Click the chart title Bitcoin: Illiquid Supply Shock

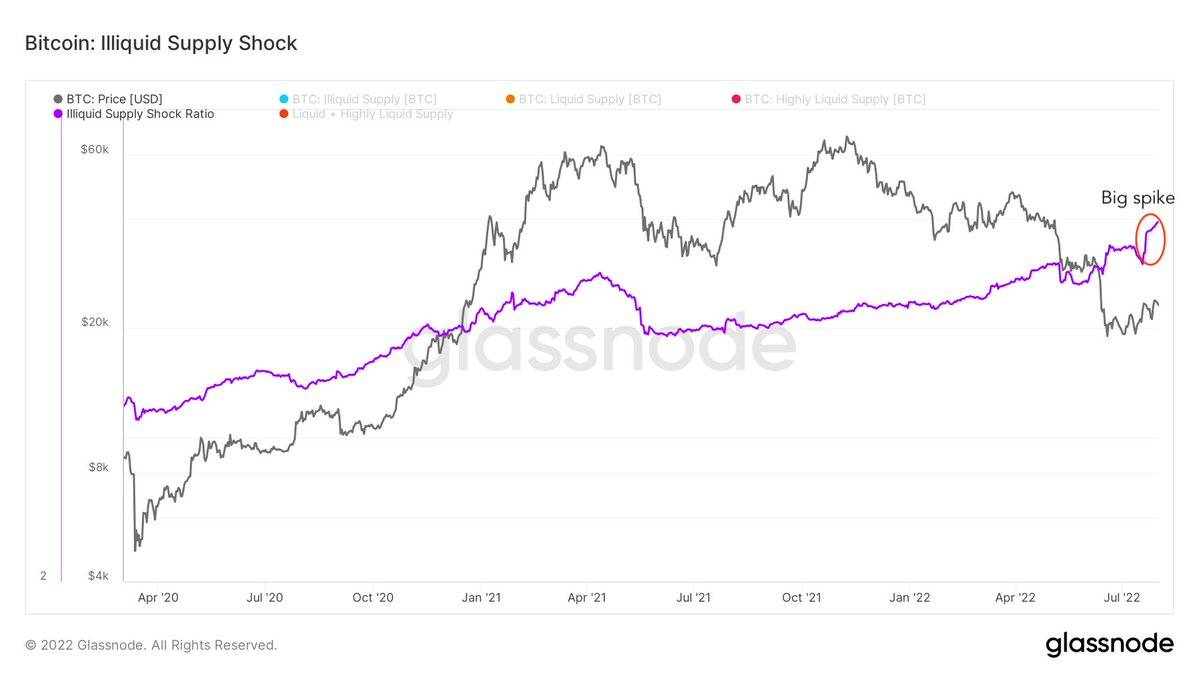click(x=160, y=44)
